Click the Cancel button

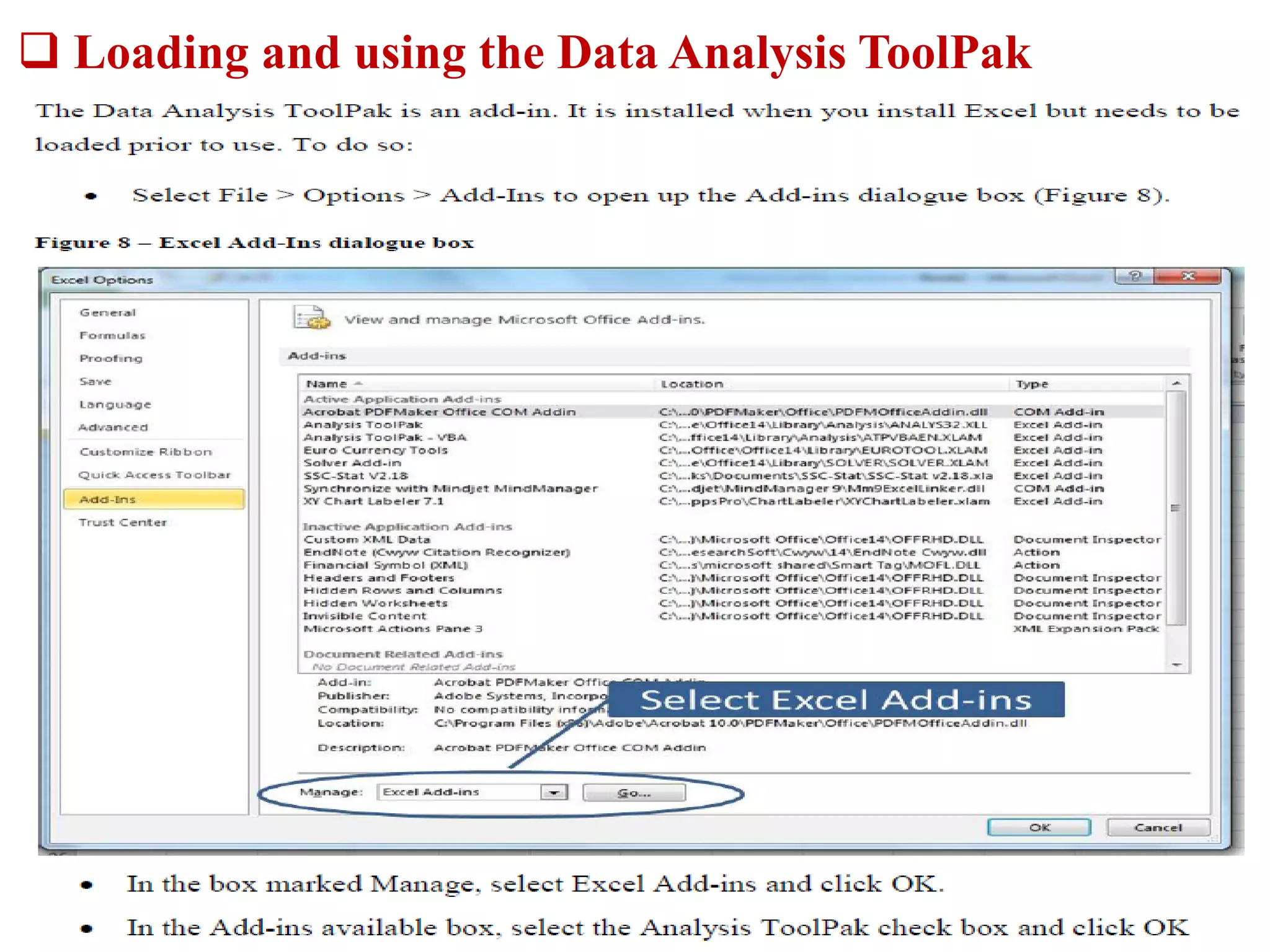(x=1158, y=827)
